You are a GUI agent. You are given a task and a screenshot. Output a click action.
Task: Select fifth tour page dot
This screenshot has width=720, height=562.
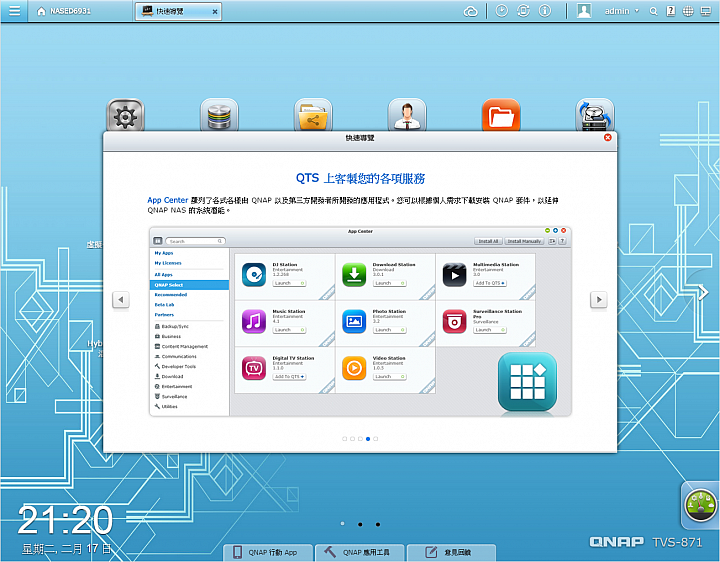[376, 439]
